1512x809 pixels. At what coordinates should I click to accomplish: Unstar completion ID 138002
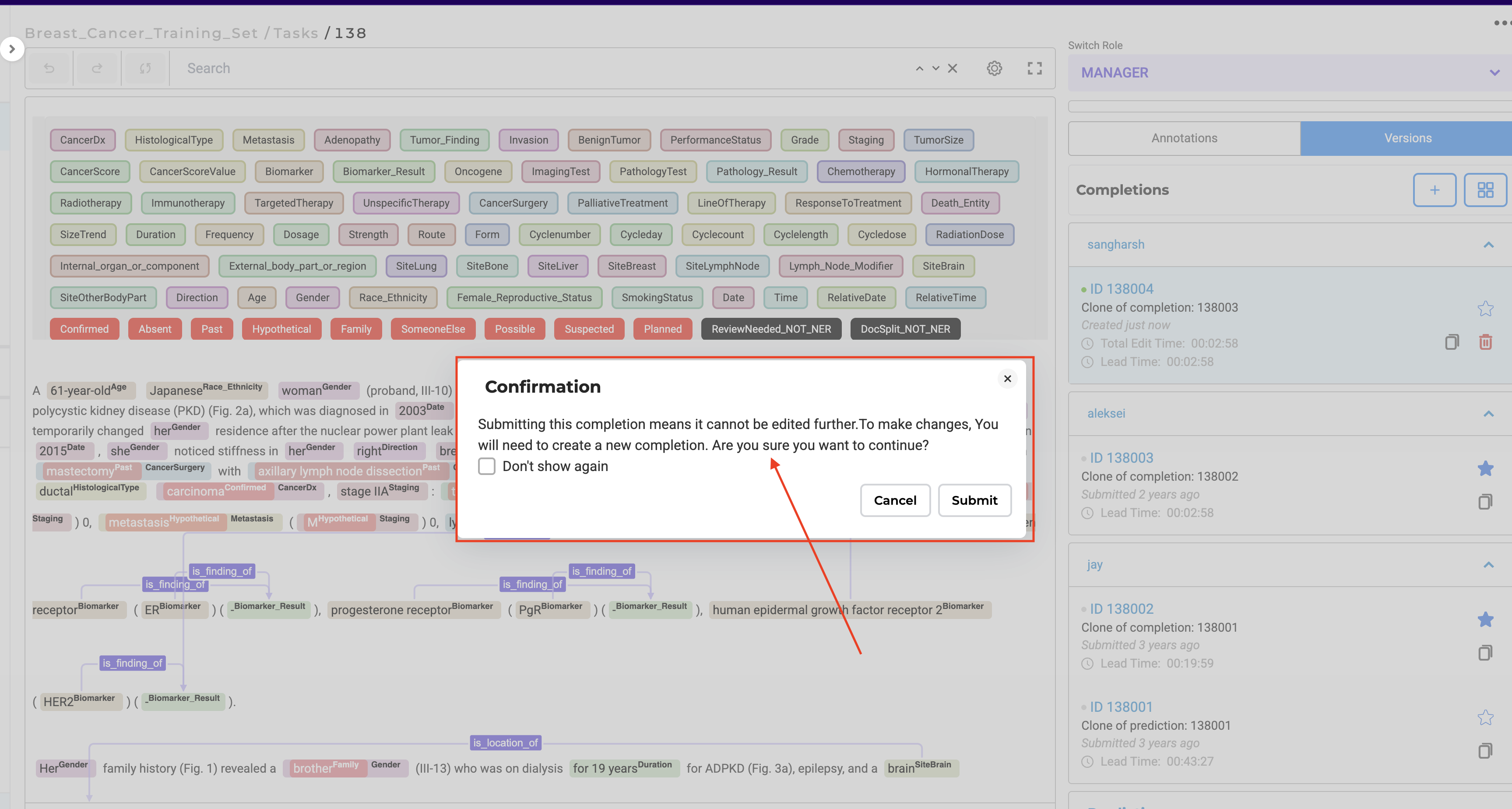(x=1485, y=619)
